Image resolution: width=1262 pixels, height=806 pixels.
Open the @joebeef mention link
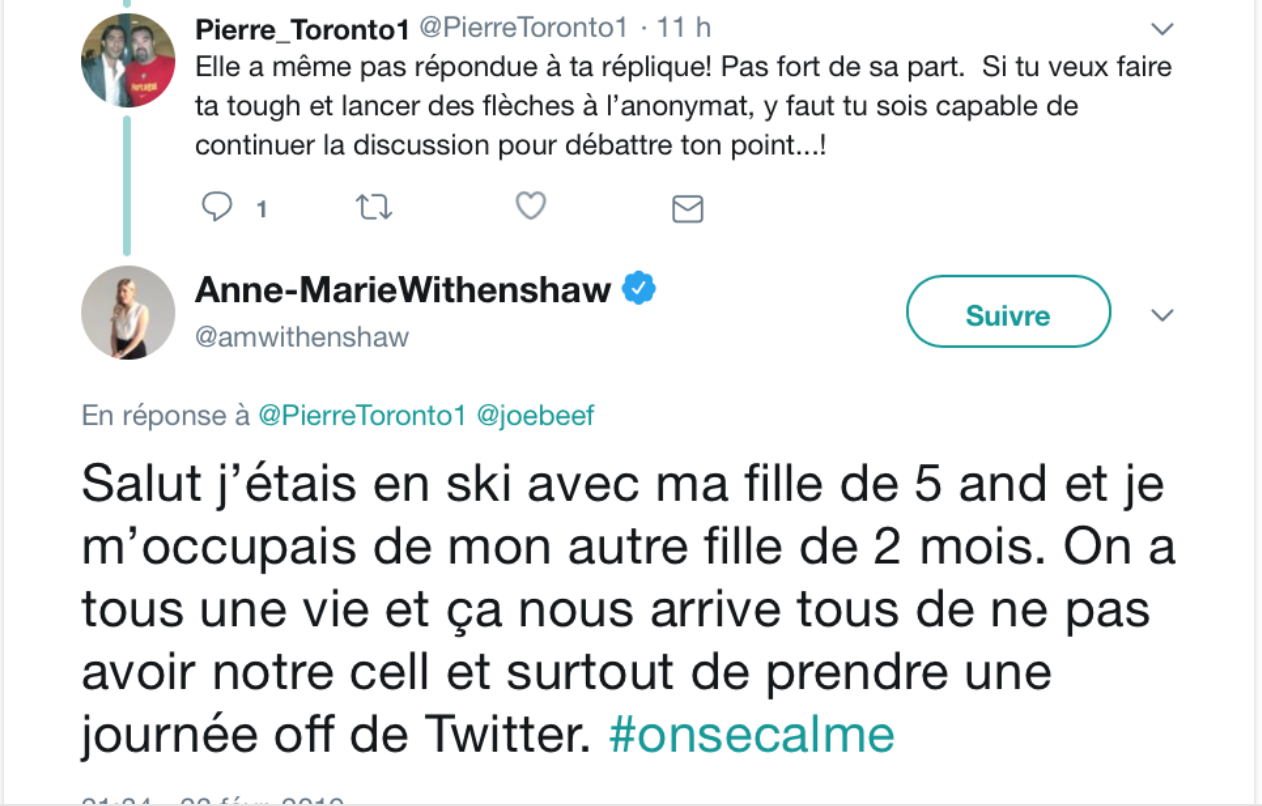click(536, 415)
